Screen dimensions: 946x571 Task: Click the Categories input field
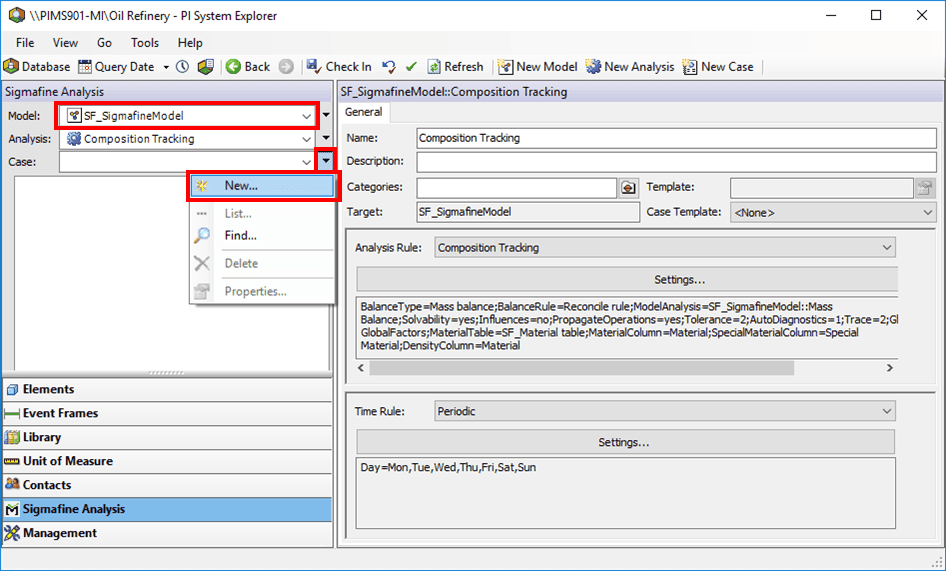pos(516,188)
